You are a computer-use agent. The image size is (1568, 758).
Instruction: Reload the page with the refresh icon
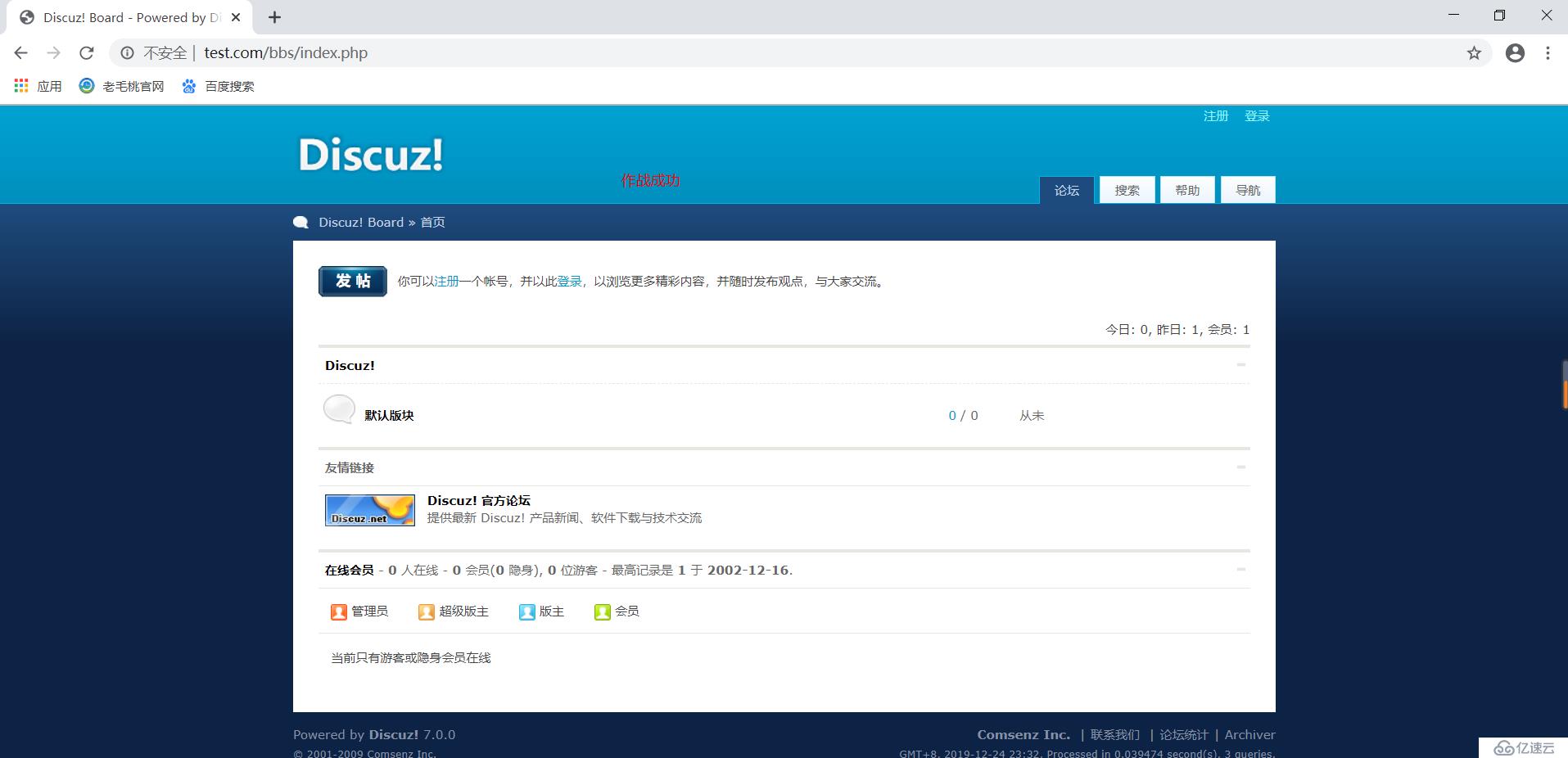pyautogui.click(x=86, y=53)
